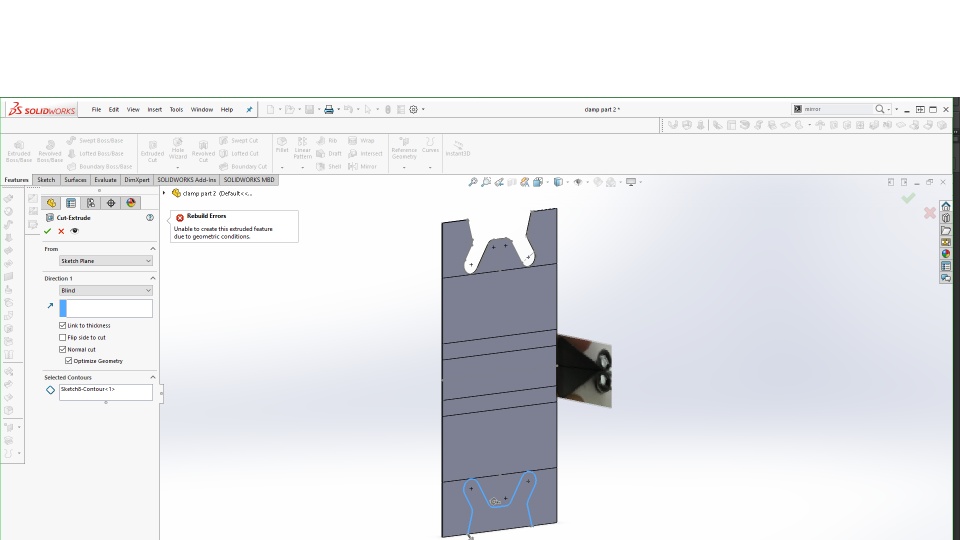Open the File Explorer folder icon

[946, 230]
